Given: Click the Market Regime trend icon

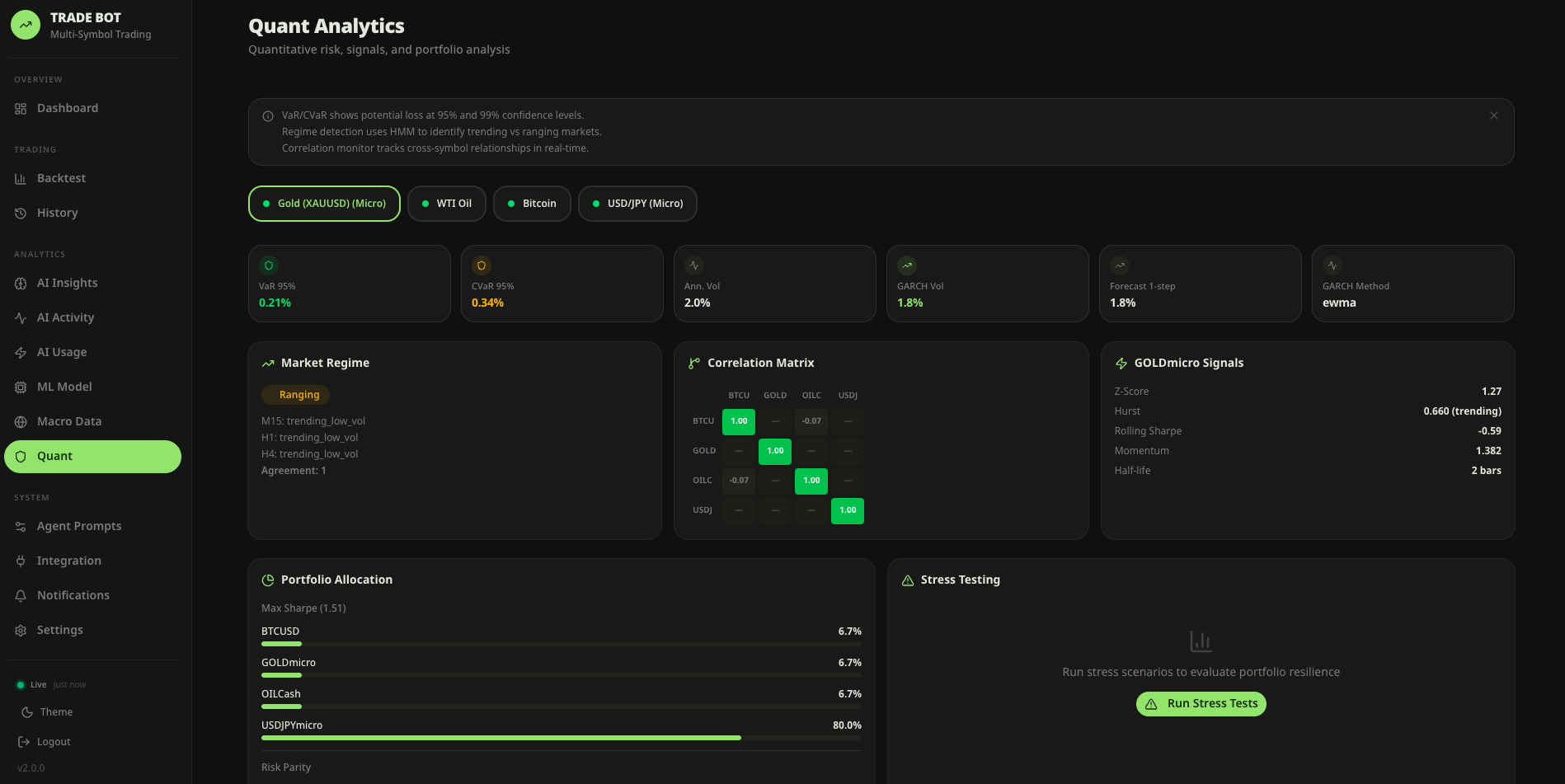Looking at the screenshot, I should 268,364.
